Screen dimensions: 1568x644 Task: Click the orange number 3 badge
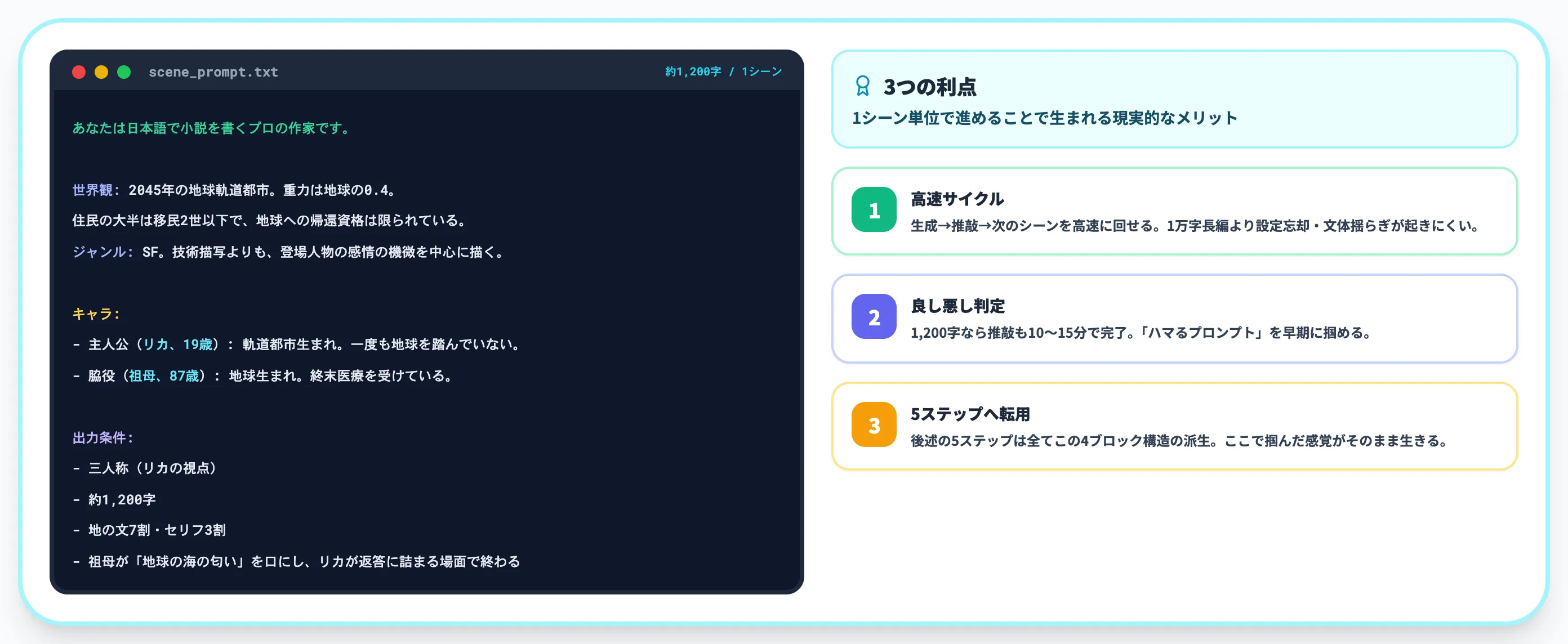[x=874, y=425]
